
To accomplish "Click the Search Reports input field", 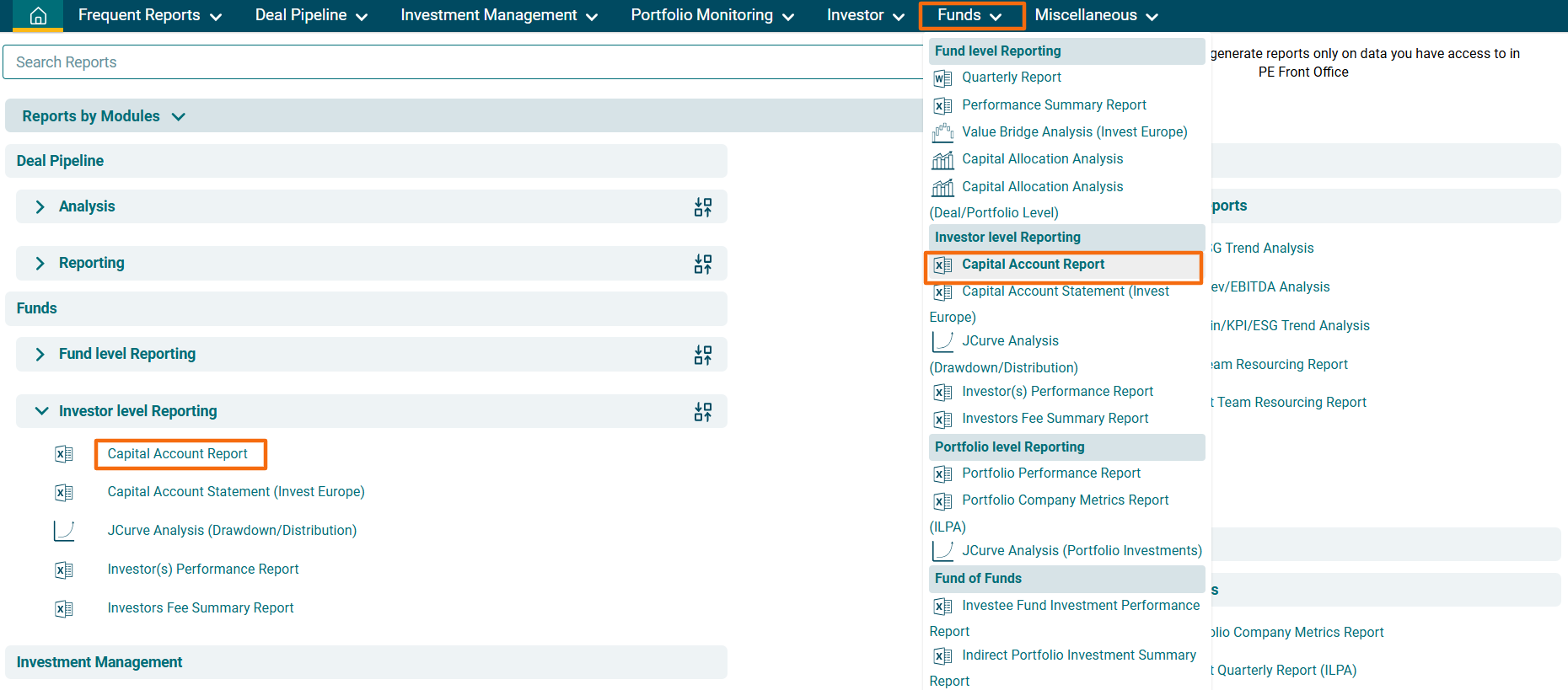I will [x=464, y=62].
